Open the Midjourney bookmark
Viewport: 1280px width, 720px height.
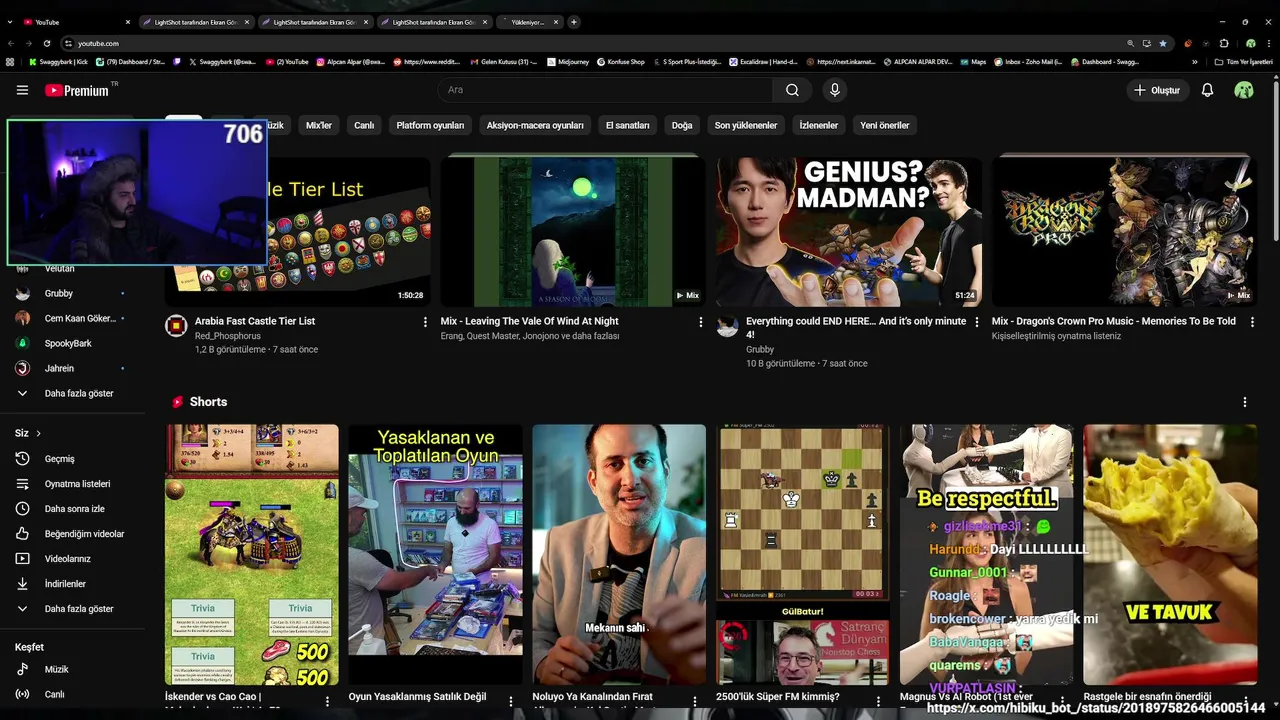(x=568, y=62)
